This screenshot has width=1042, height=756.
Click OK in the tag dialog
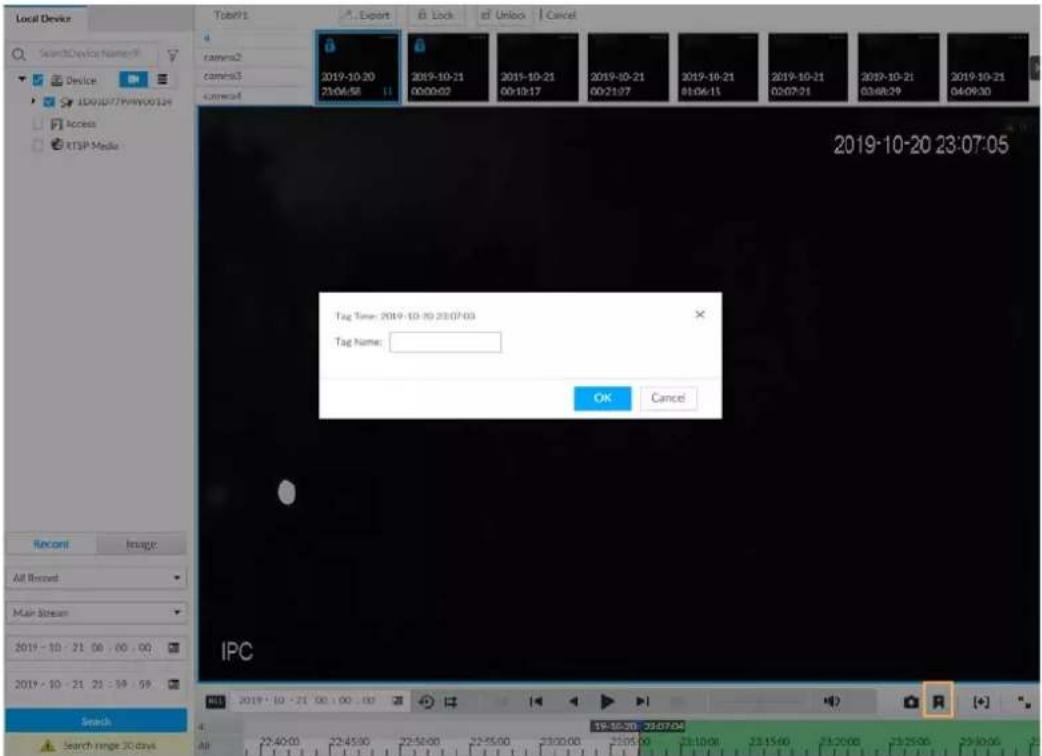(x=602, y=398)
